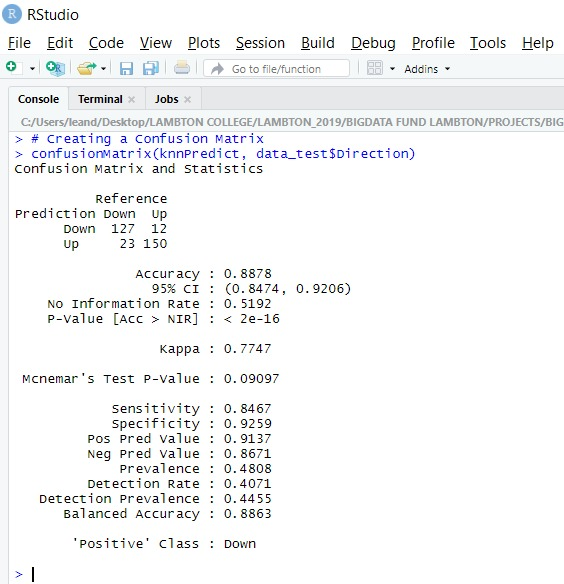The image size is (564, 584).
Task: Open the Edit menu
Action: [60, 43]
